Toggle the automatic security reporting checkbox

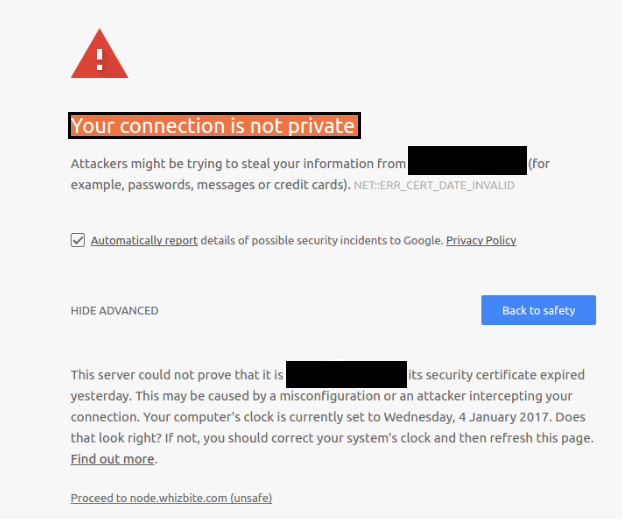(78, 240)
